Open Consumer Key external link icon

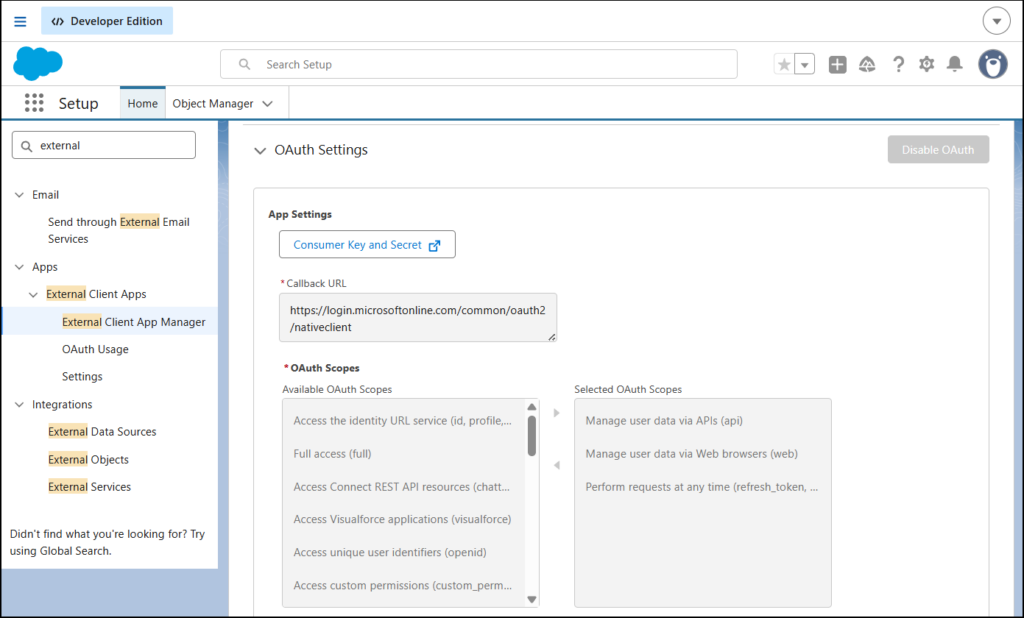[x=434, y=244]
